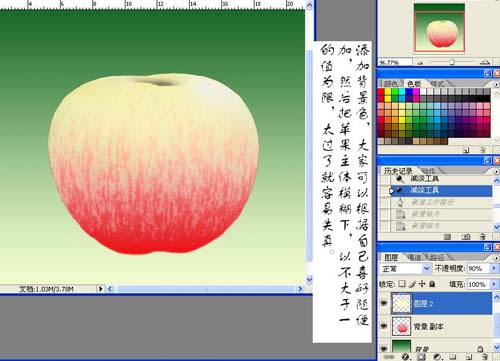The image size is (500, 361).
Task: Click the 背景 副本 apple thumbnail
Action: (401, 326)
